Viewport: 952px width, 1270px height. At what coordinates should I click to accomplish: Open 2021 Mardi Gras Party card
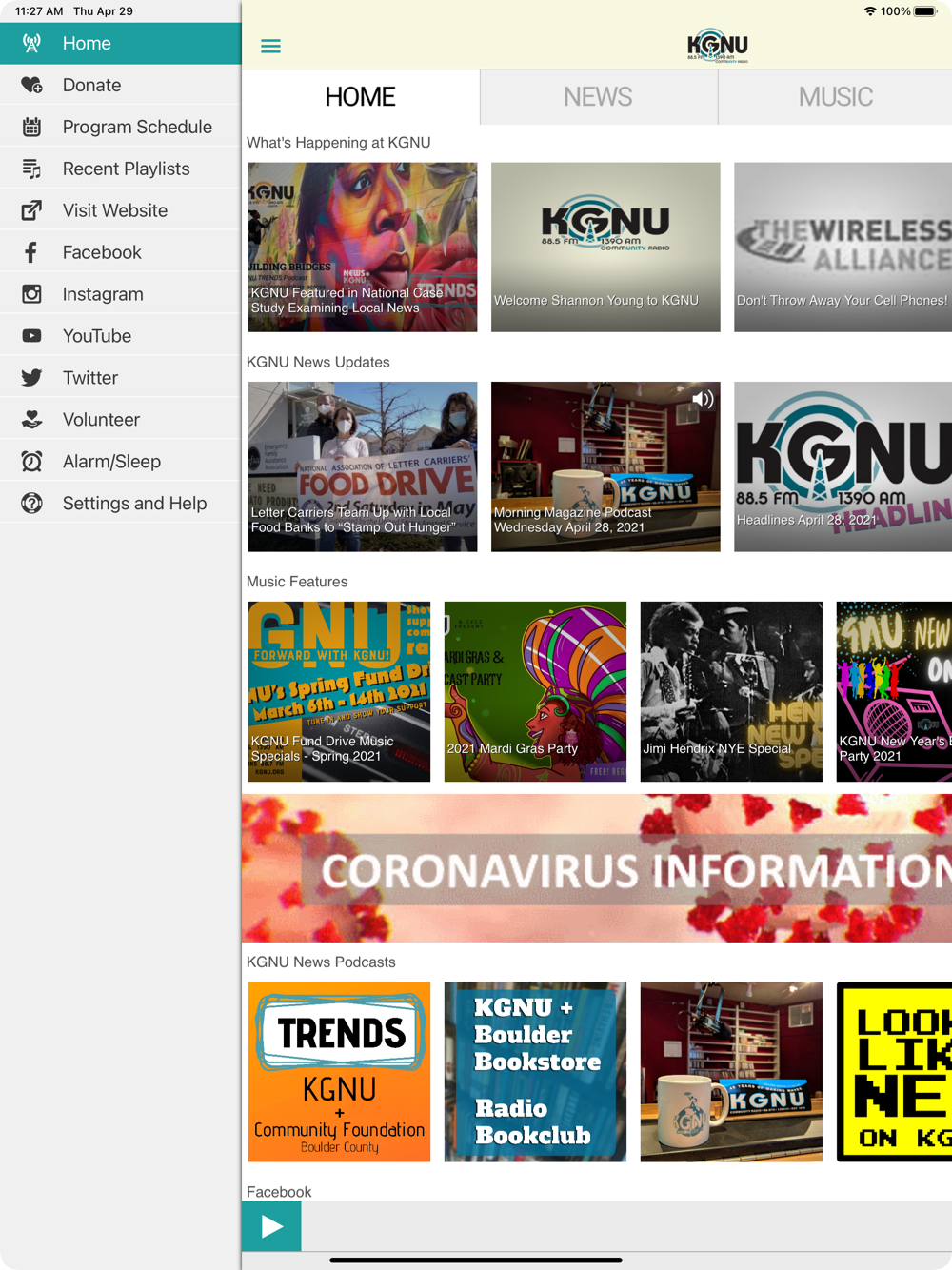535,692
